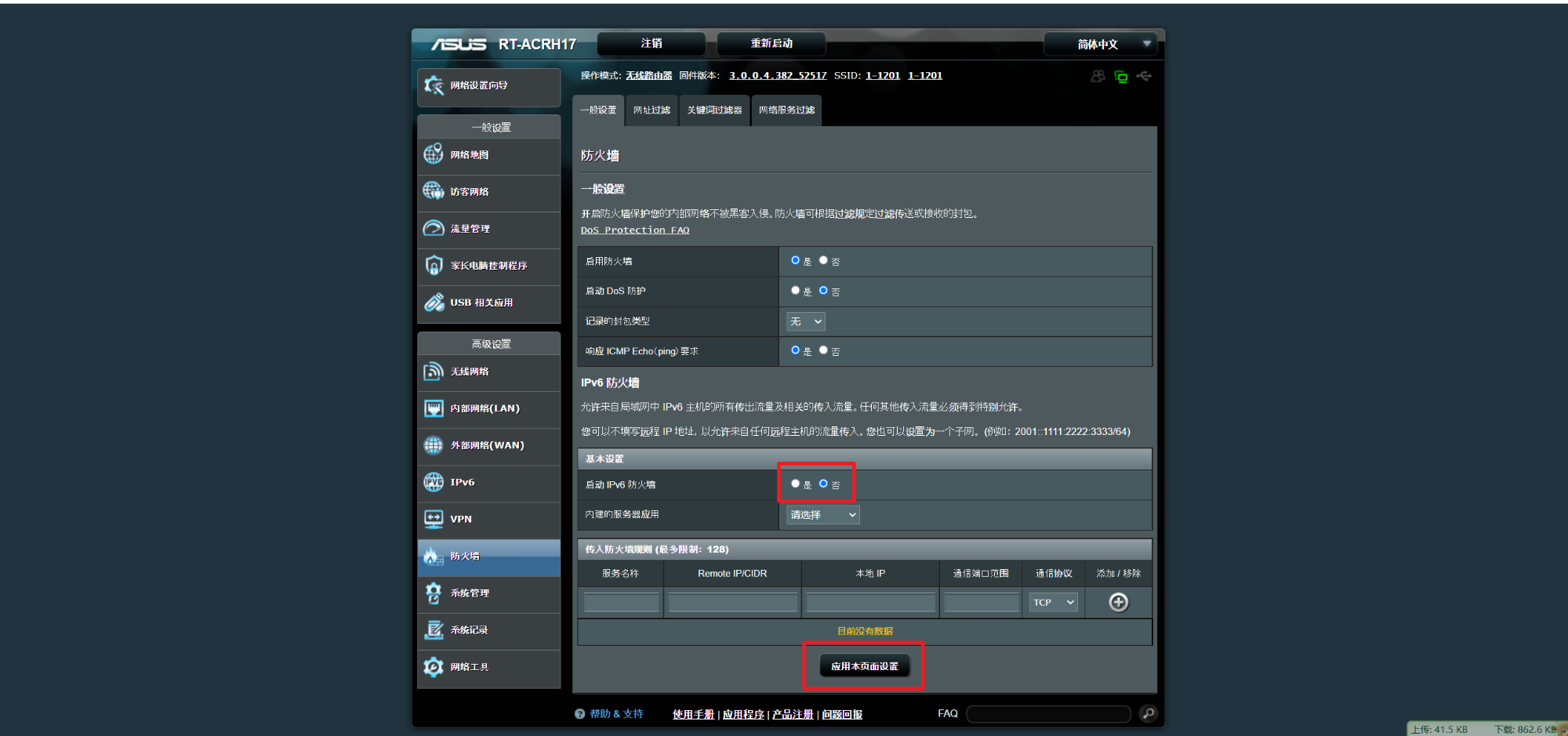Select Yes for enable firewall
Image resolution: width=1568 pixels, height=736 pixels.
(x=795, y=260)
